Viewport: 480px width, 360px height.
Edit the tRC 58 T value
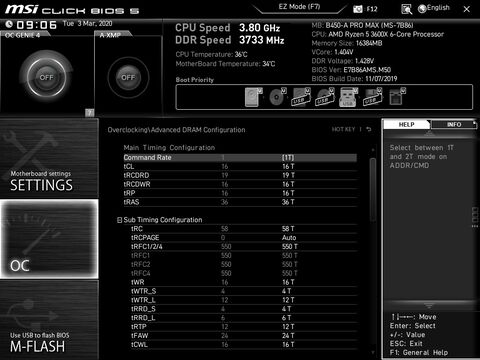coord(288,229)
